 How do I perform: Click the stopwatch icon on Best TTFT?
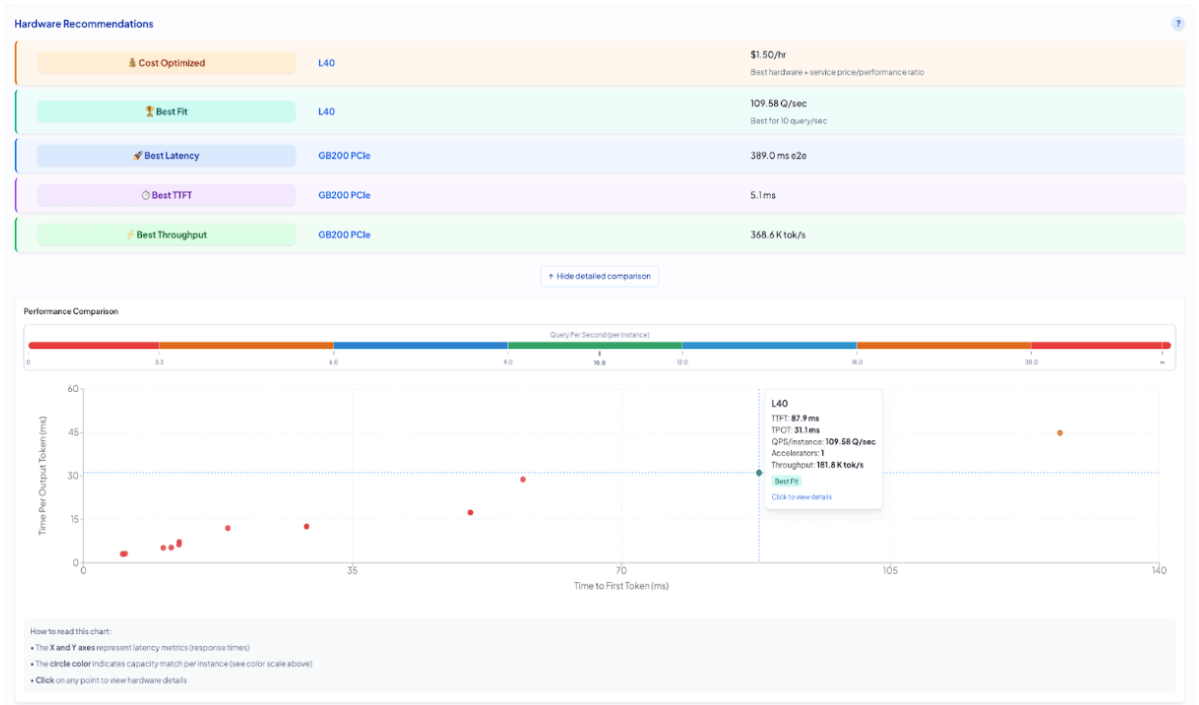(x=145, y=195)
